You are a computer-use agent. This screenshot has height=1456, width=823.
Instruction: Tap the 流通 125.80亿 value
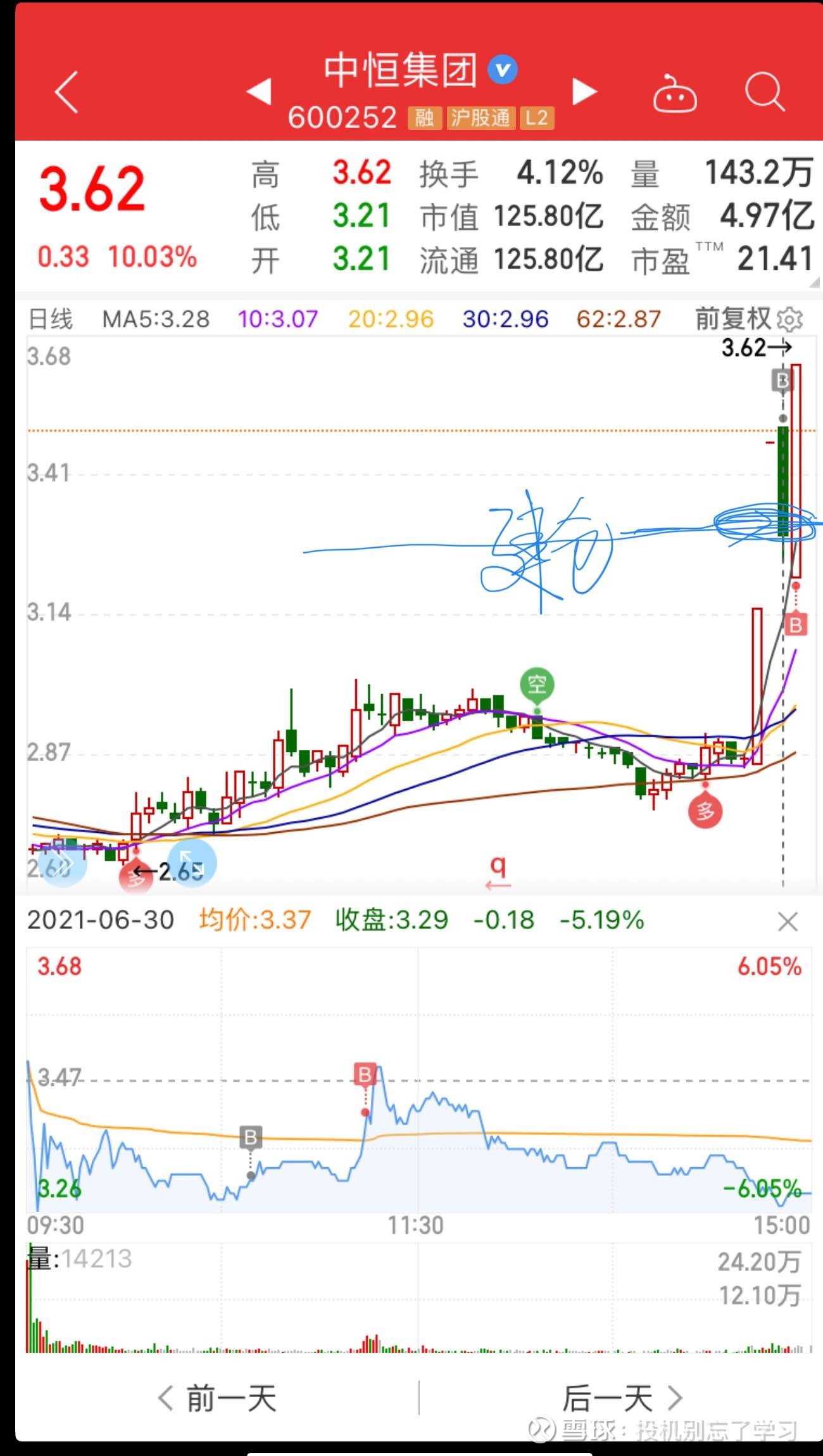(548, 260)
